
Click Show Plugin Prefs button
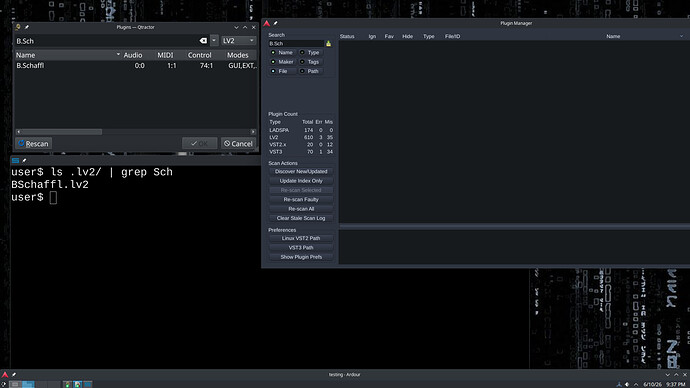pos(301,257)
